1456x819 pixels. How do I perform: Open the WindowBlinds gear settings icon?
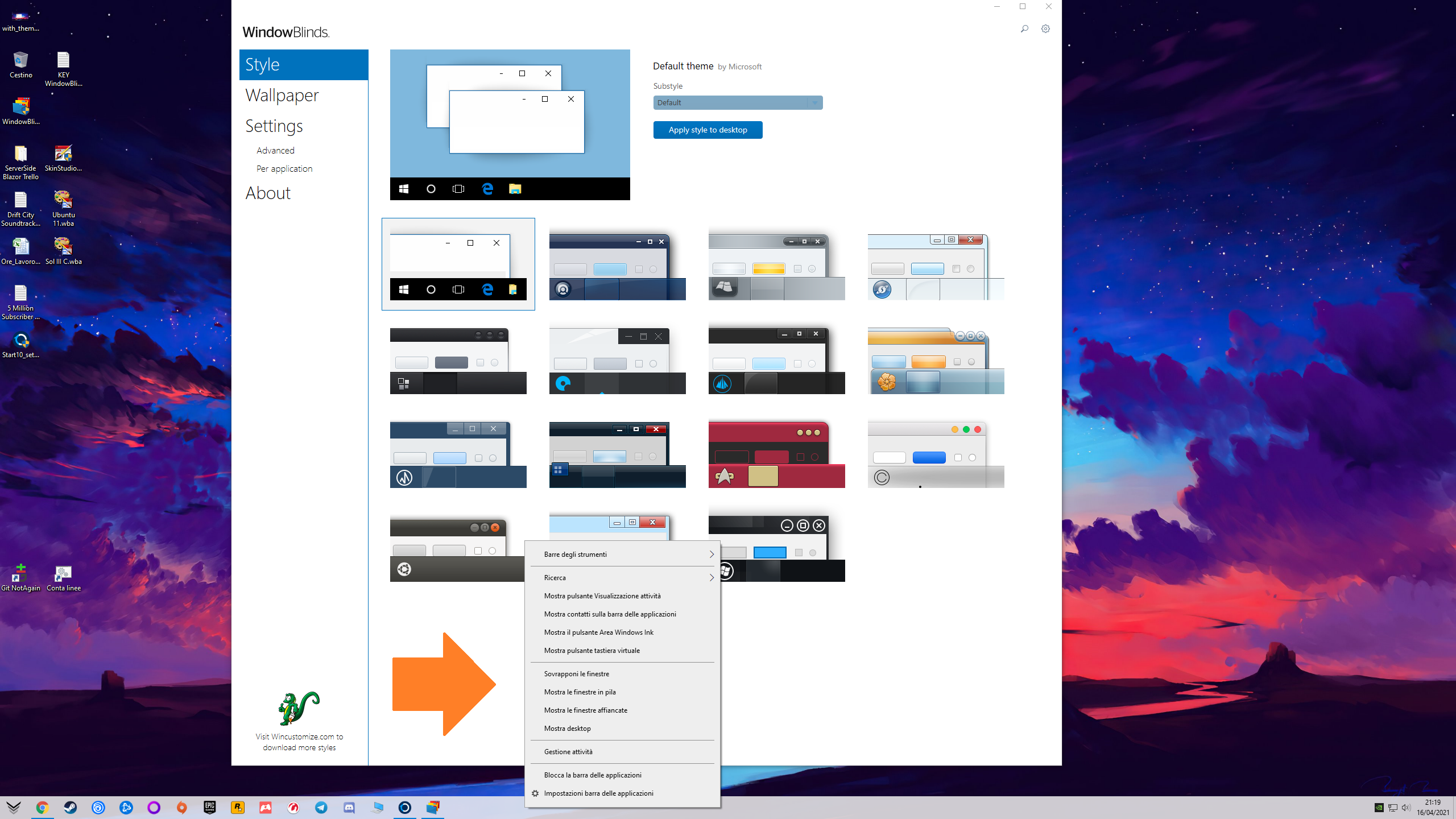[x=1045, y=28]
